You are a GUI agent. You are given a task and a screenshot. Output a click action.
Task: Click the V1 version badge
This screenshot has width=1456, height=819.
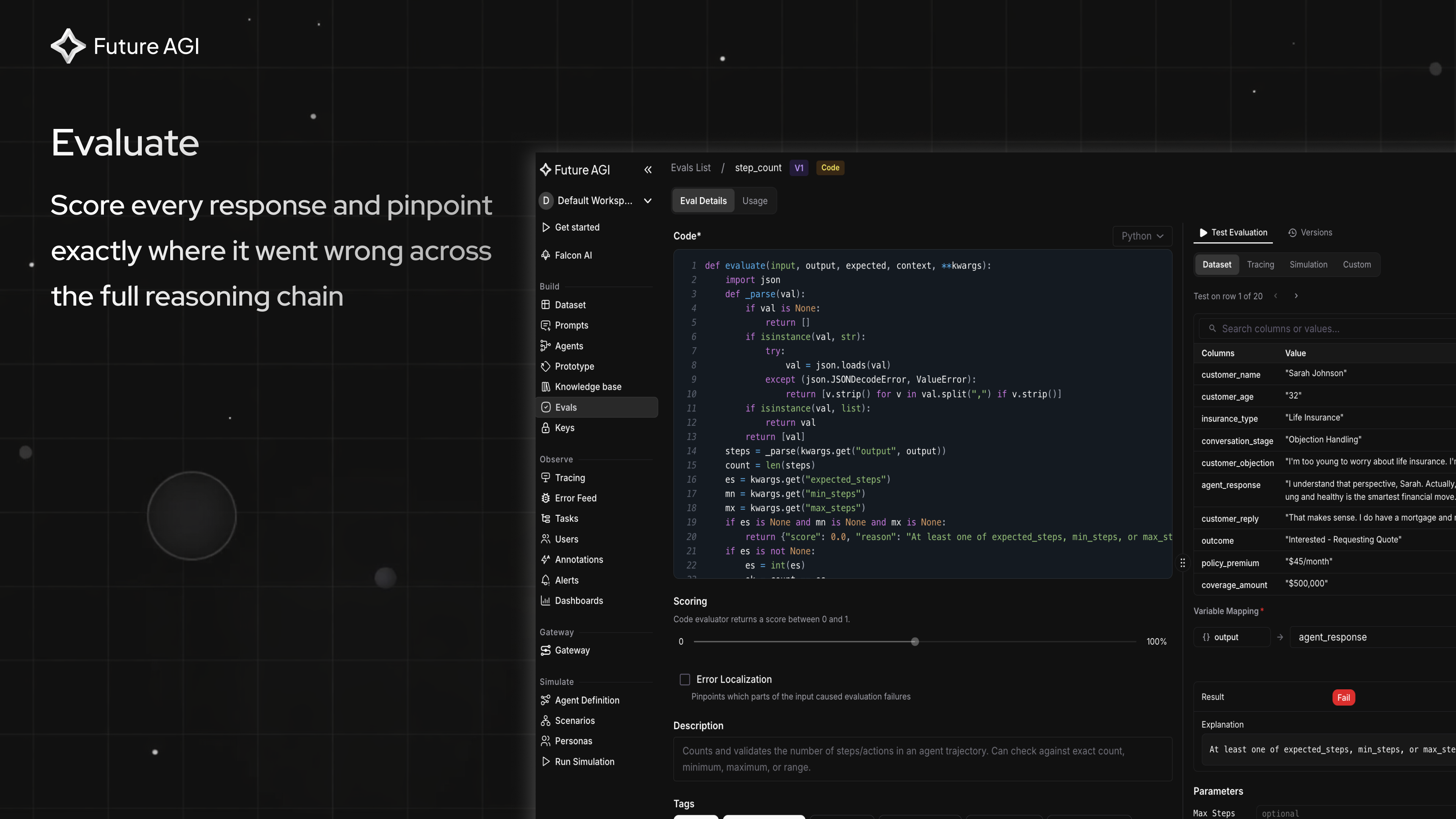(x=799, y=168)
